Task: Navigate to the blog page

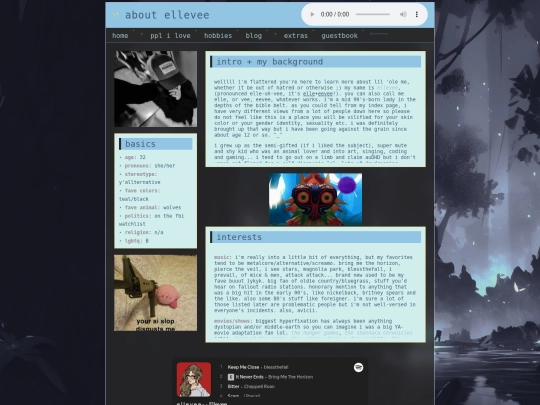Action: (253, 35)
